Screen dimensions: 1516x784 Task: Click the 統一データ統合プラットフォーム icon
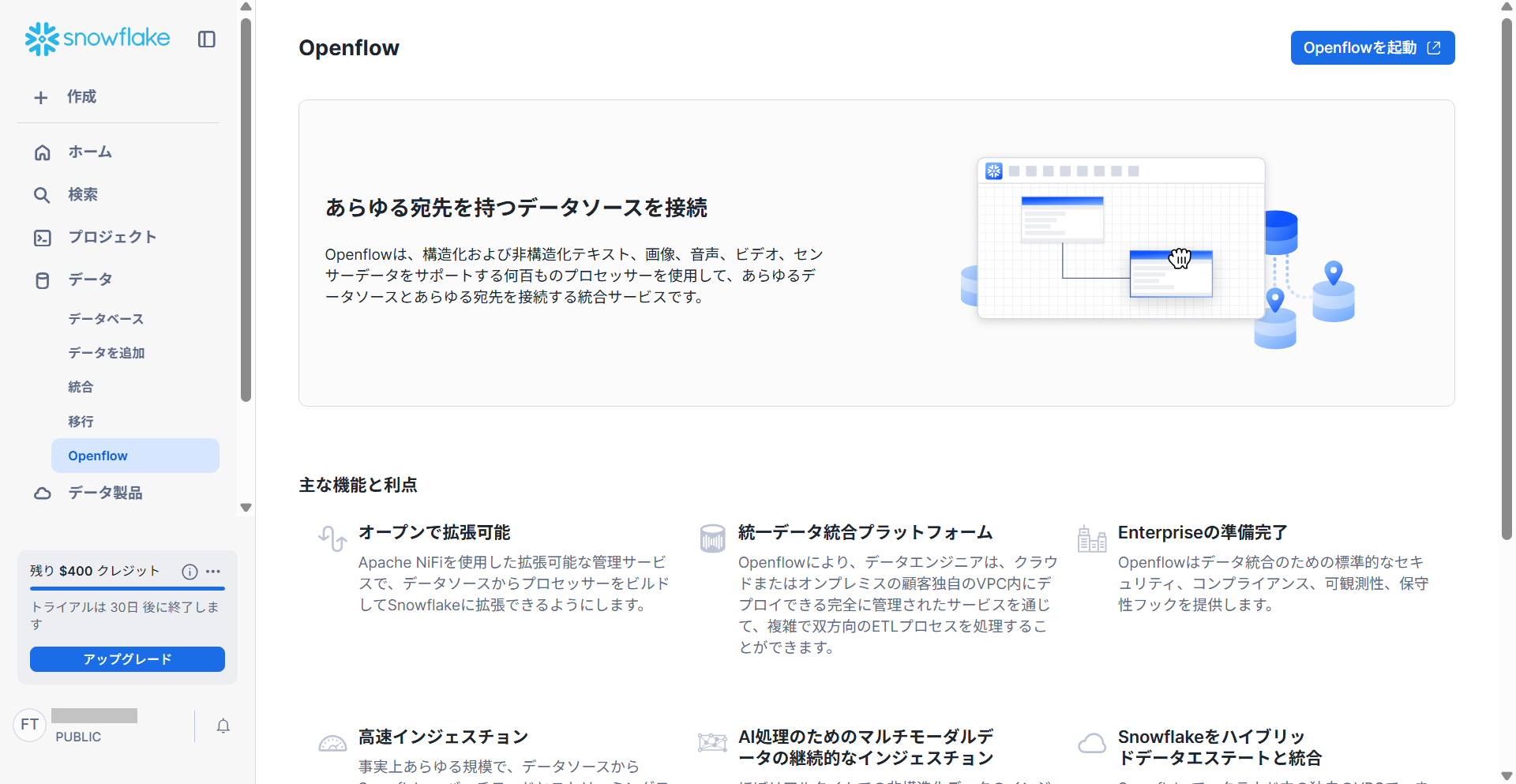pos(712,538)
